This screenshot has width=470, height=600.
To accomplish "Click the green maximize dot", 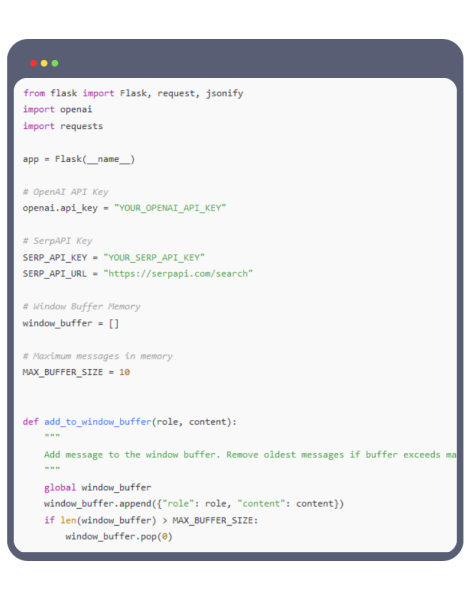I will pyautogui.click(x=55, y=63).
